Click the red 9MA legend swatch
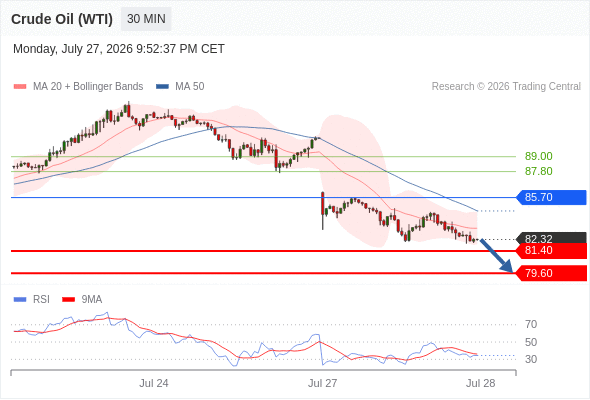This screenshot has height=400, width=590. 68,300
